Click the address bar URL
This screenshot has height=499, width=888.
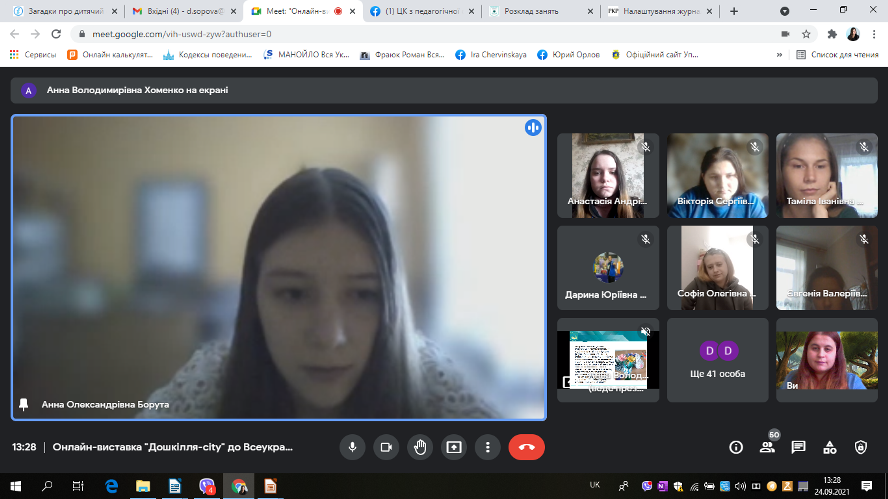click(x=182, y=34)
